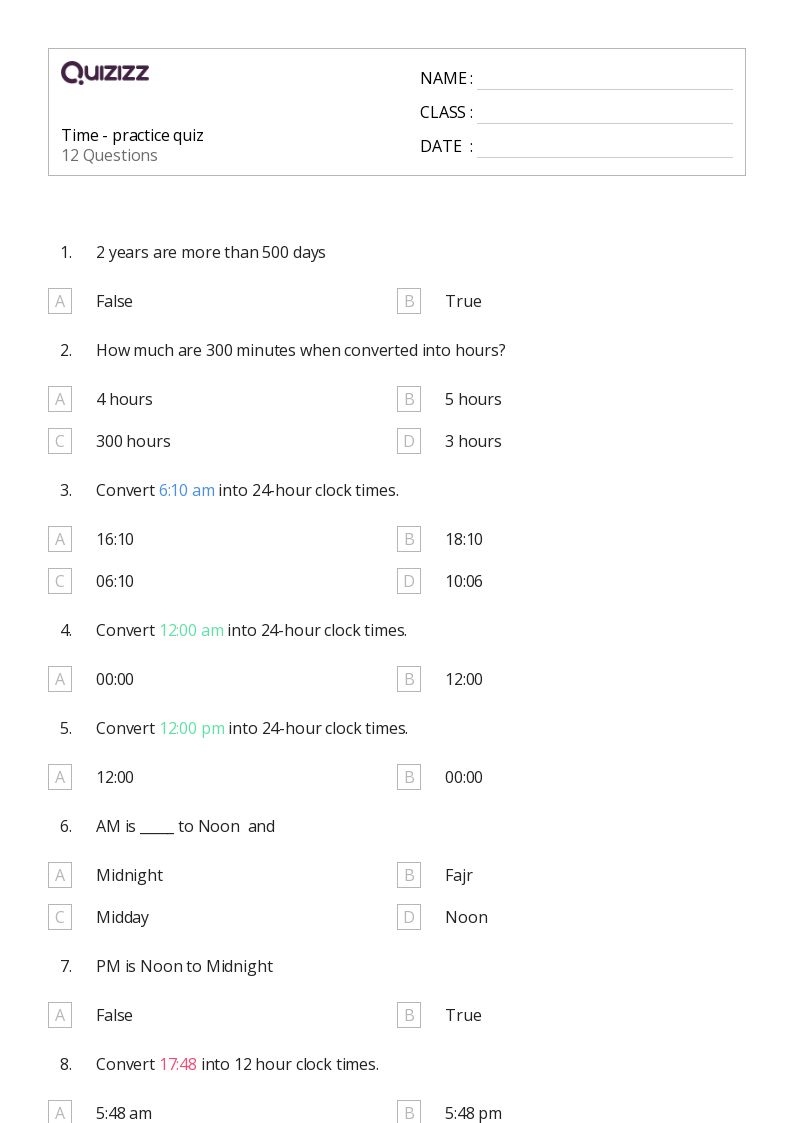Mark box C for 300 hours

(60, 441)
